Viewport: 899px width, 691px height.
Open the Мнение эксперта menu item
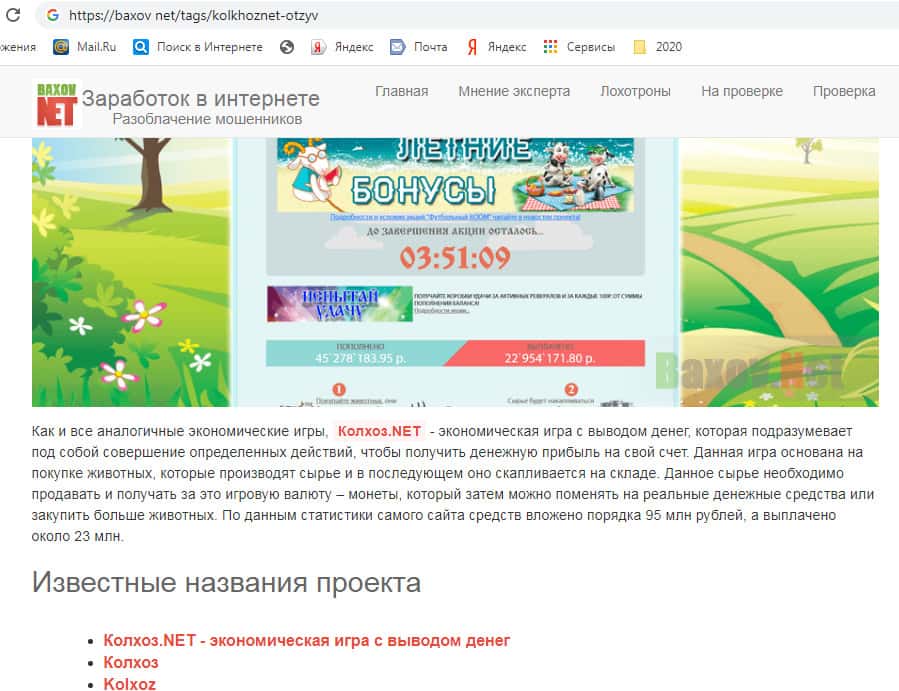514,91
